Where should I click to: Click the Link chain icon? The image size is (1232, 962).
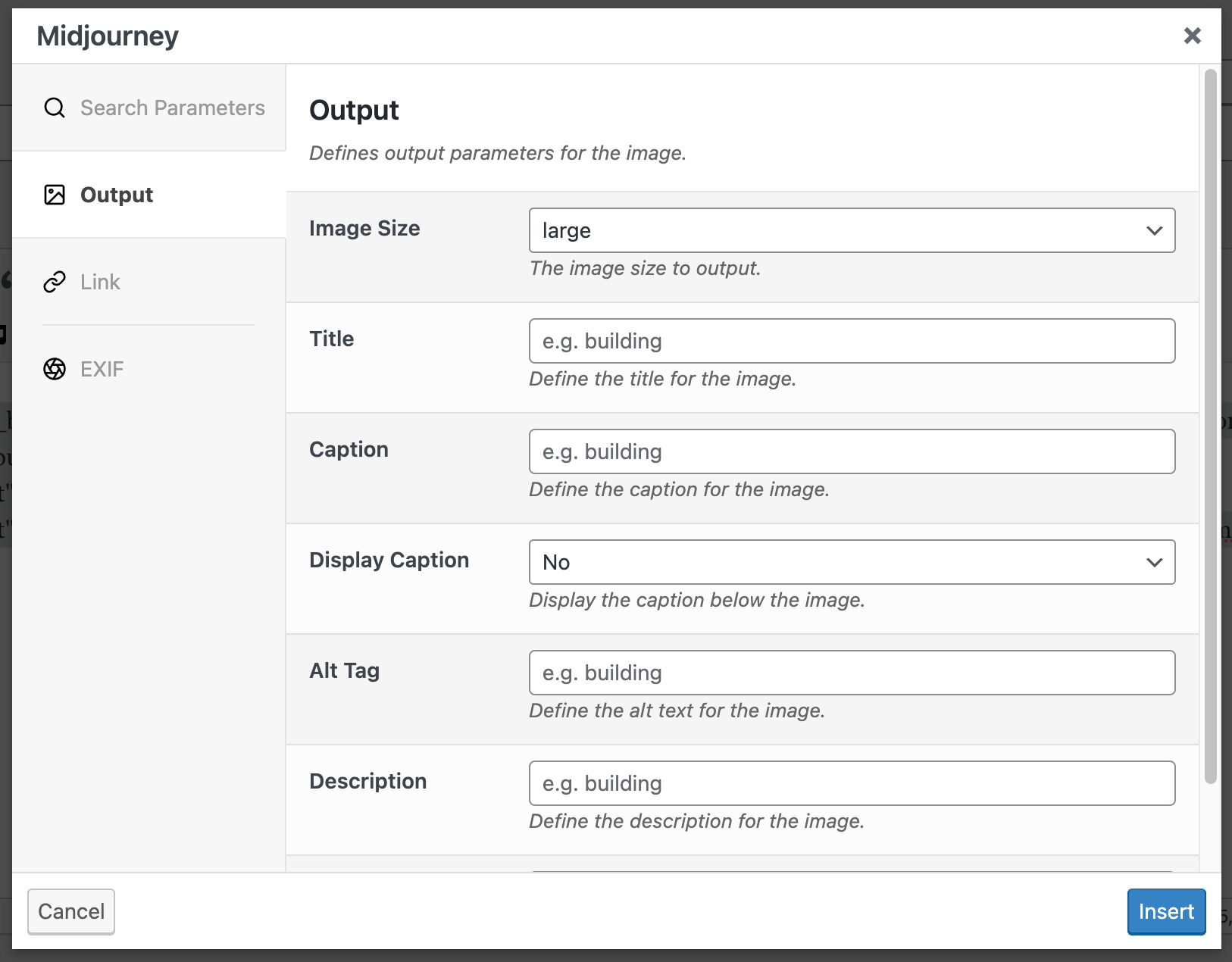click(x=55, y=282)
